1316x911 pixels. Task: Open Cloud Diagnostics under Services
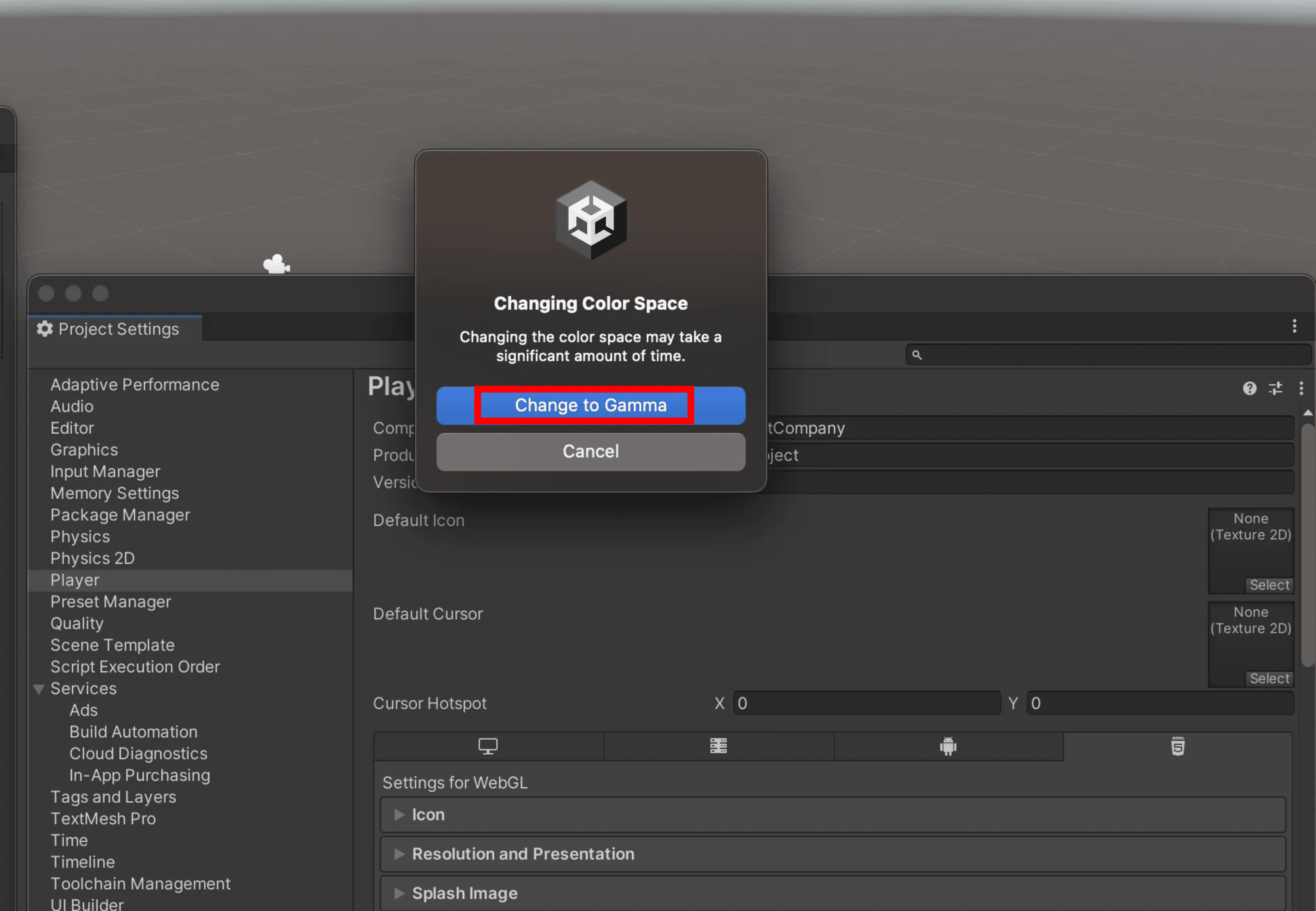click(x=138, y=754)
